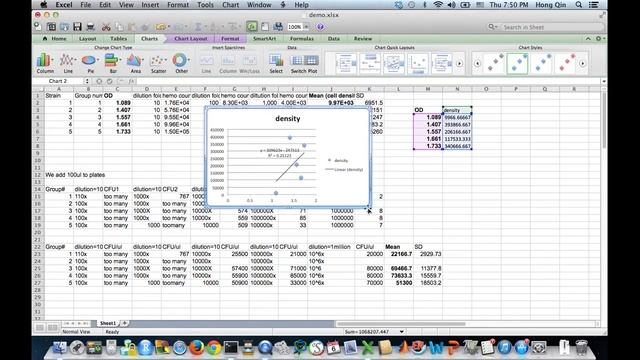Click the Select data icon

[x=276, y=63]
